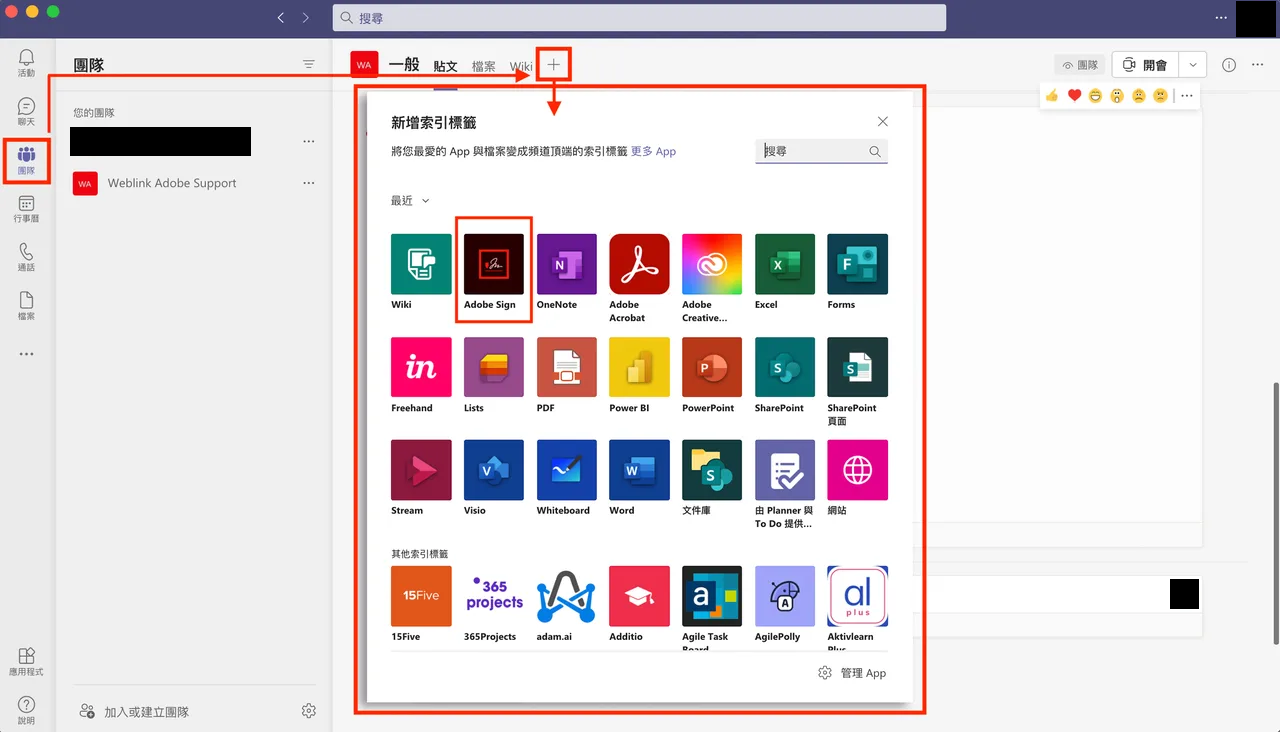
Task: Choose the Freehand app tile
Action: pyautogui.click(x=421, y=367)
